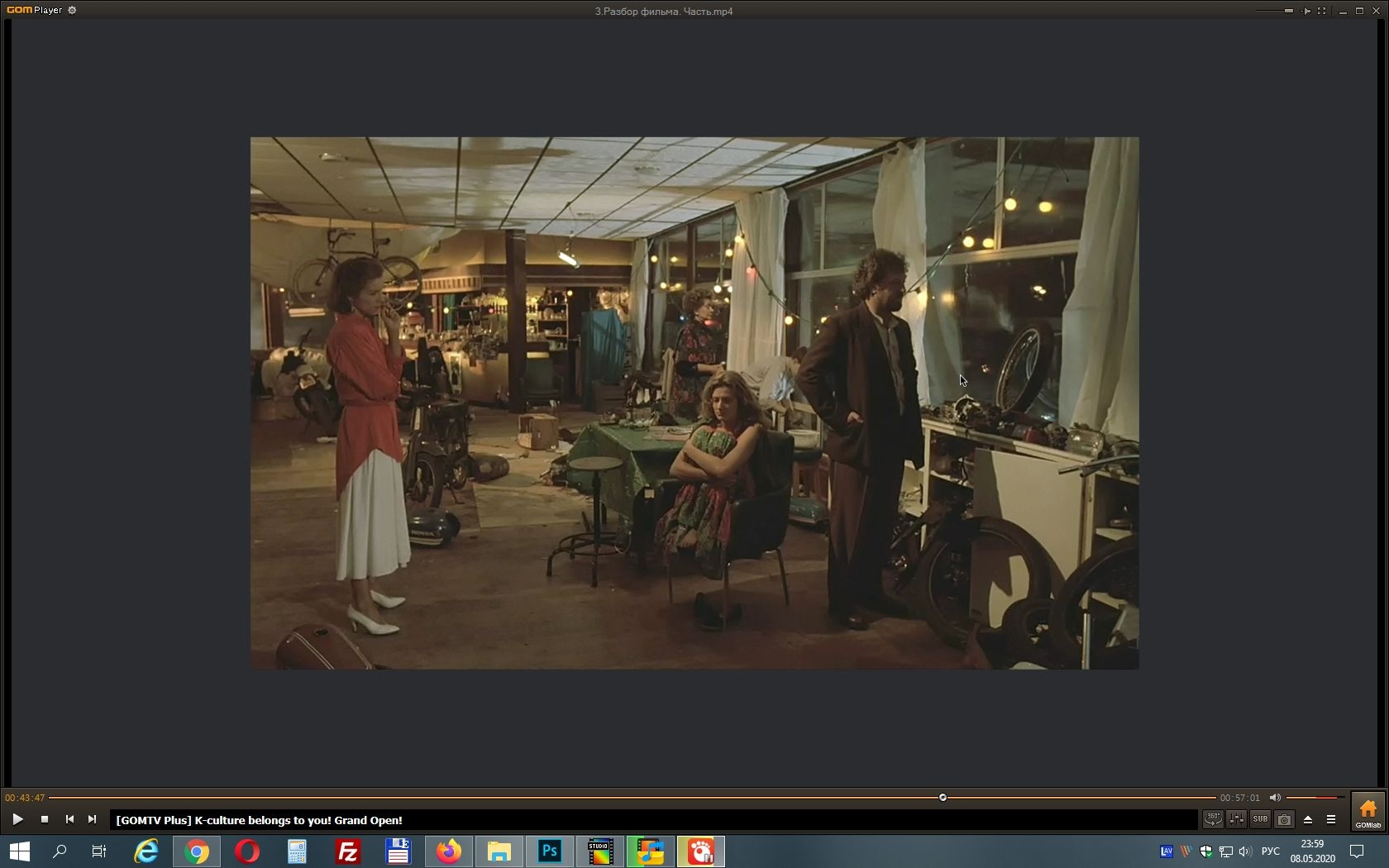1389x868 pixels.
Task: Switch to the music-note media app on taskbar
Action: 651,851
